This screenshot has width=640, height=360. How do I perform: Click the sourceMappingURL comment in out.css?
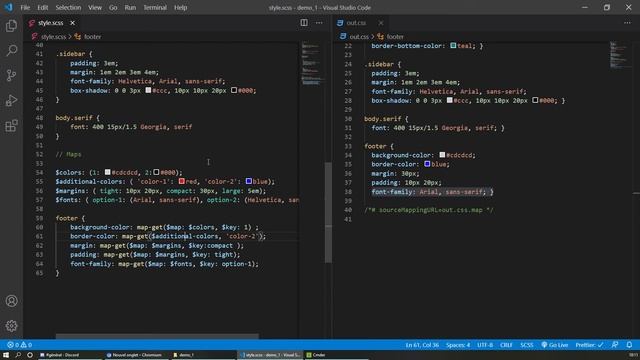click(429, 210)
